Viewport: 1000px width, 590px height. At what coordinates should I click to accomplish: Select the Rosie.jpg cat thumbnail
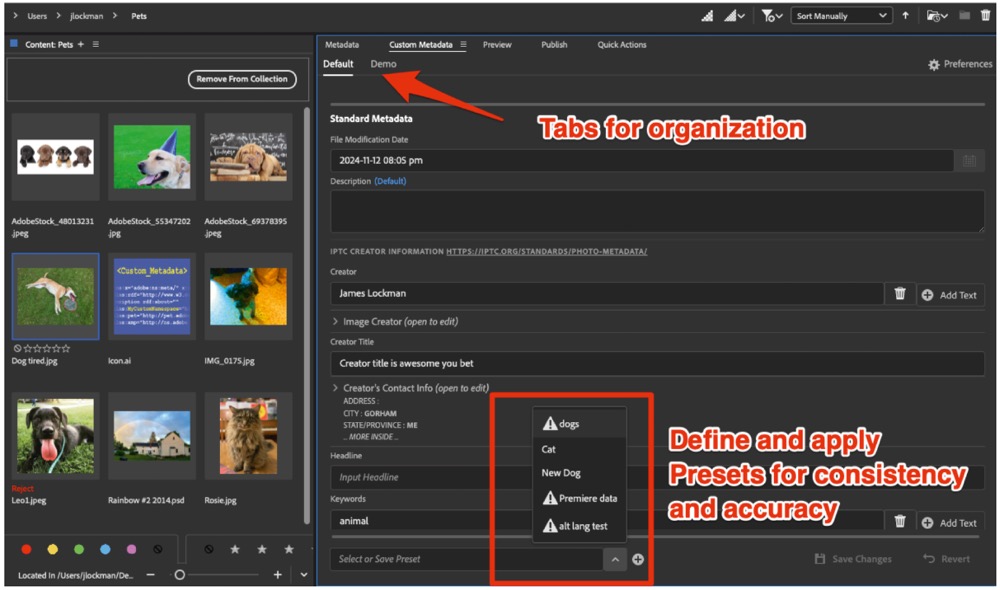pyautogui.click(x=248, y=435)
